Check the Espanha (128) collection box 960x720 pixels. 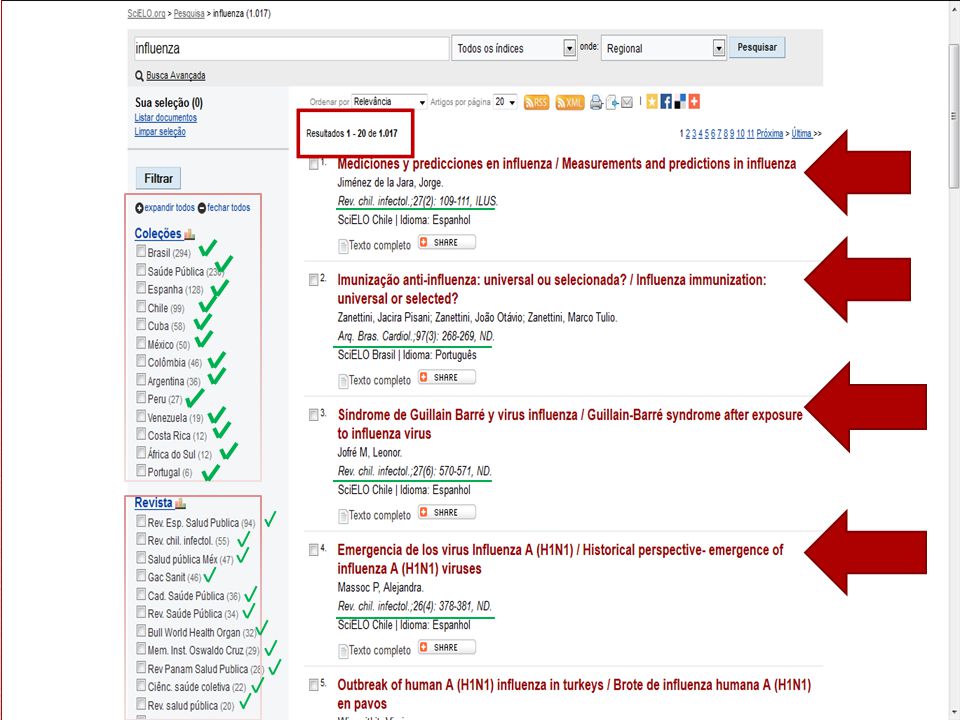pos(141,288)
